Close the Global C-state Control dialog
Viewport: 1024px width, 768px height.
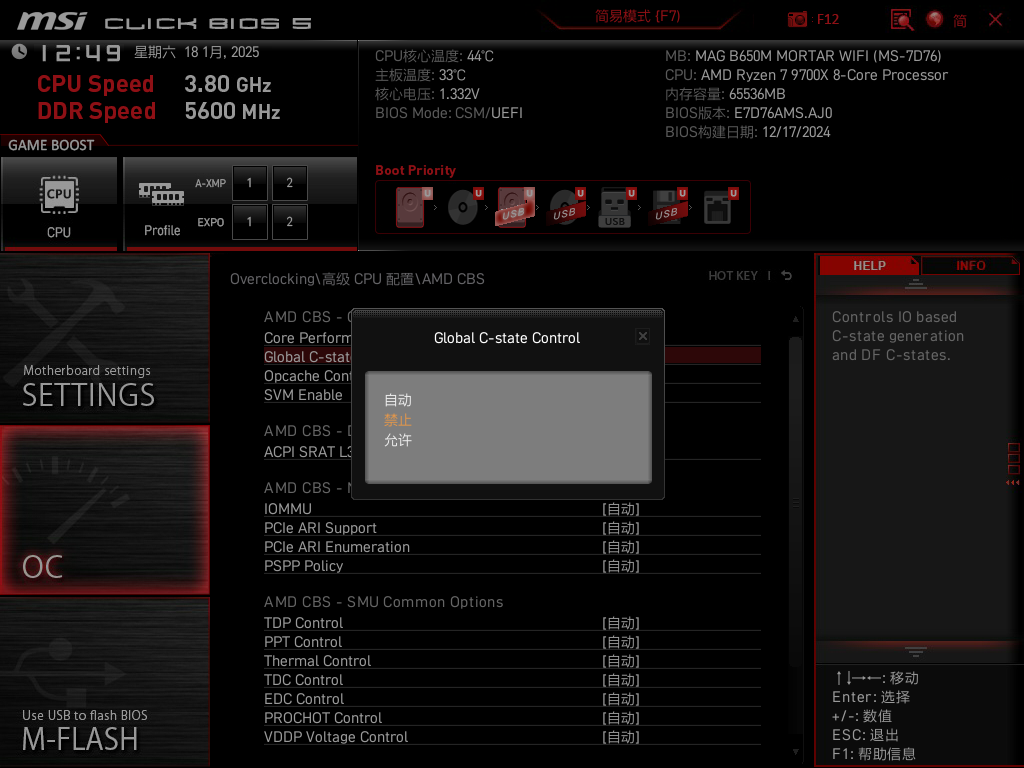tap(643, 336)
